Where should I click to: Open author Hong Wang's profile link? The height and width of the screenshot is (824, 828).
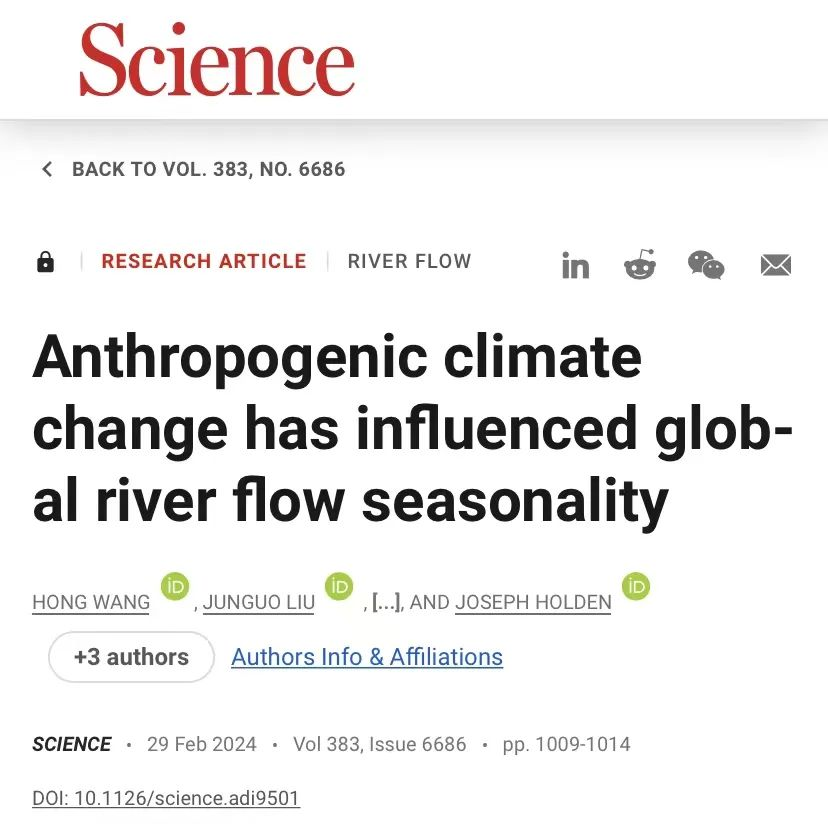tap(91, 602)
